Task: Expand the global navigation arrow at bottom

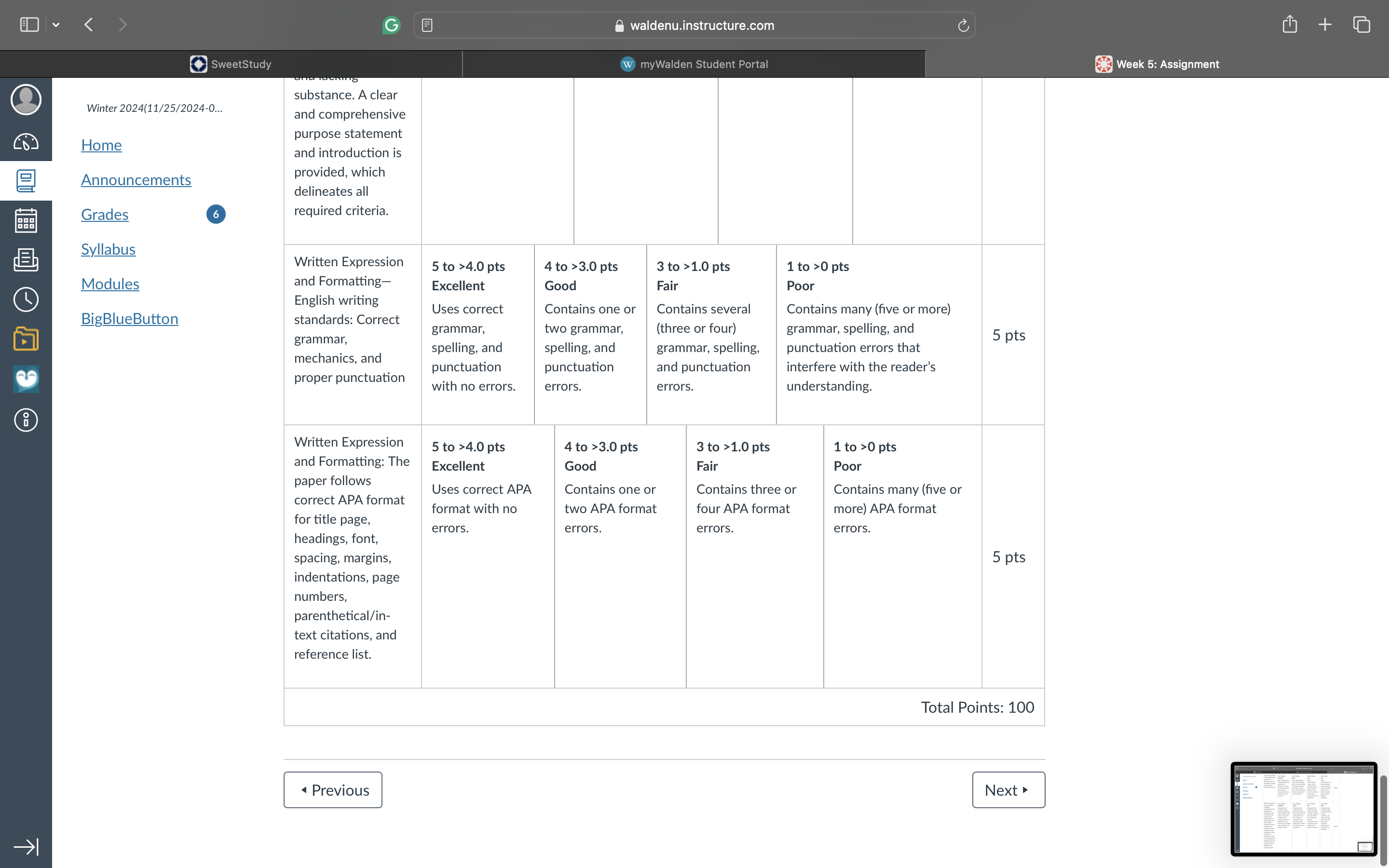Action: (x=26, y=847)
